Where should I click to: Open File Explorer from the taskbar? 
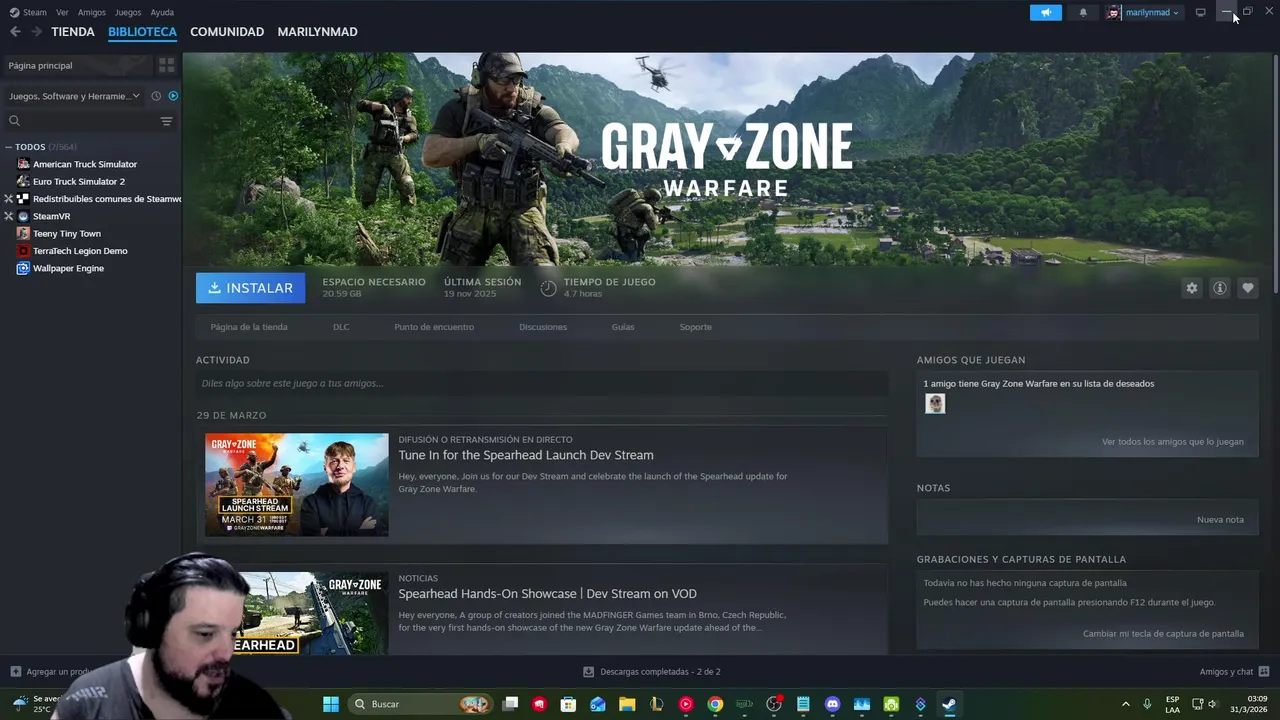pos(627,704)
